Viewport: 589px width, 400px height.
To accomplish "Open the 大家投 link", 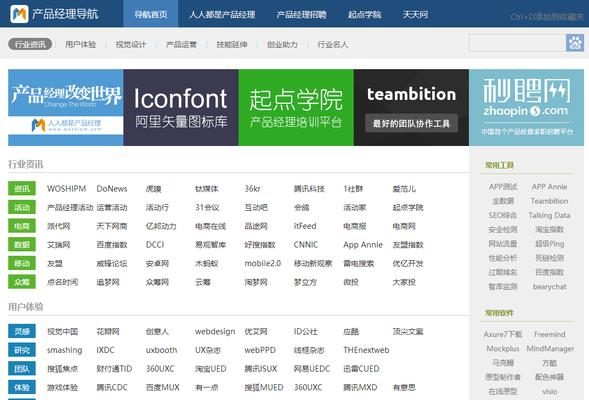I will pyautogui.click(x=404, y=282).
